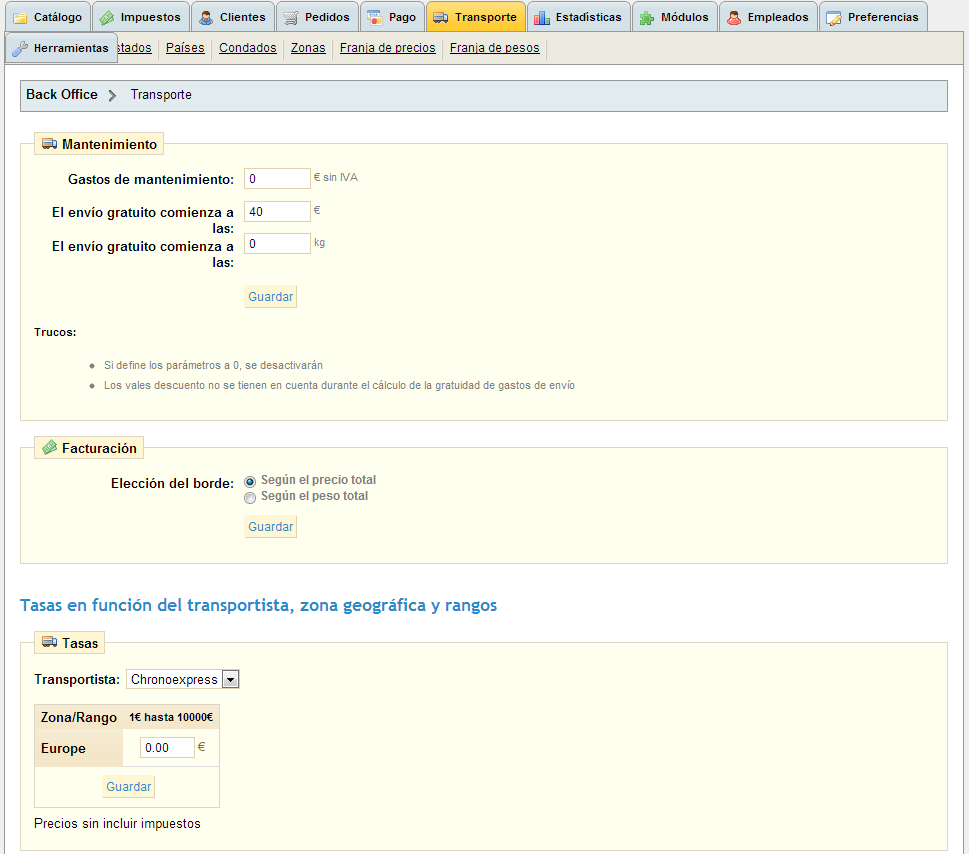Open the Herramientas tab
This screenshot has height=854, width=969.
[61, 48]
